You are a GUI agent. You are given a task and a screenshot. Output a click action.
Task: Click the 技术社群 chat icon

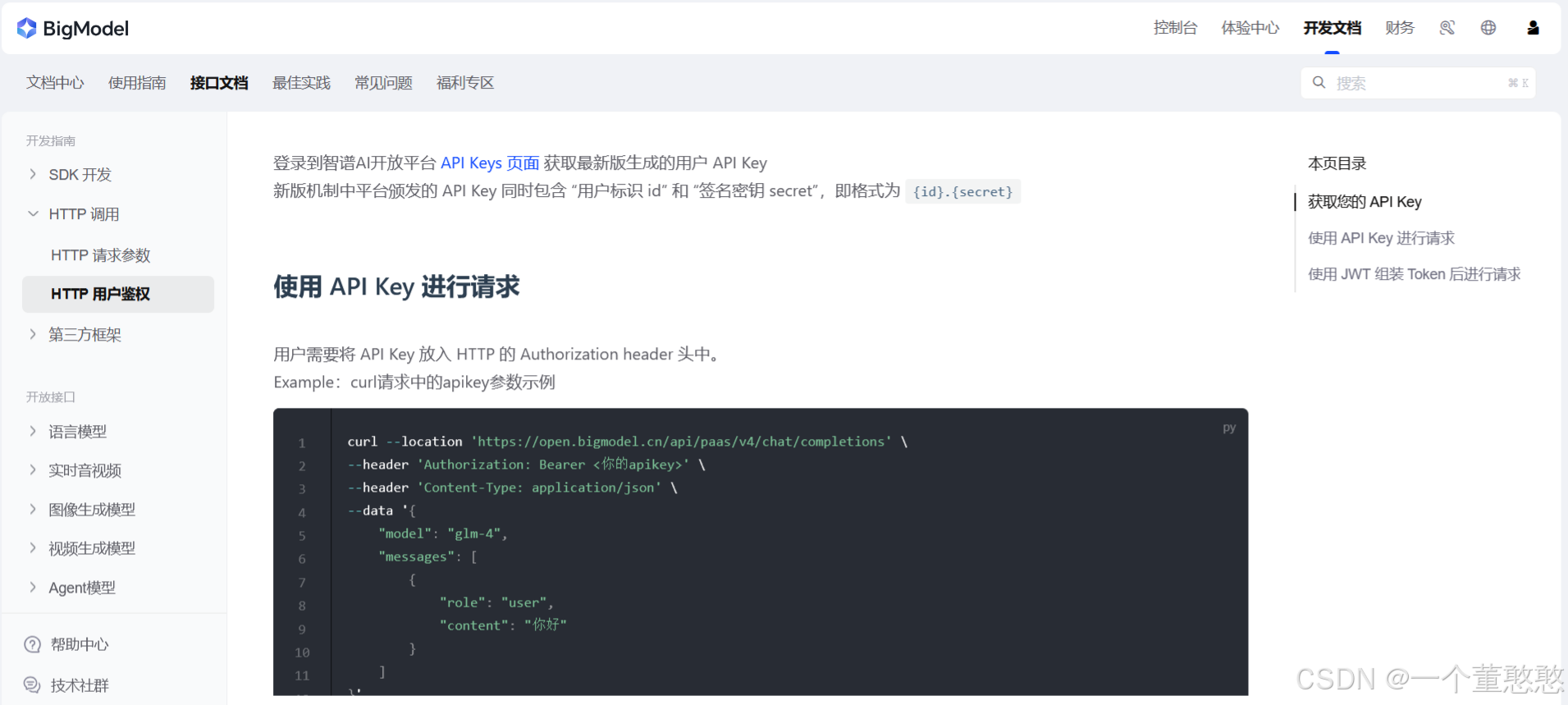[33, 685]
